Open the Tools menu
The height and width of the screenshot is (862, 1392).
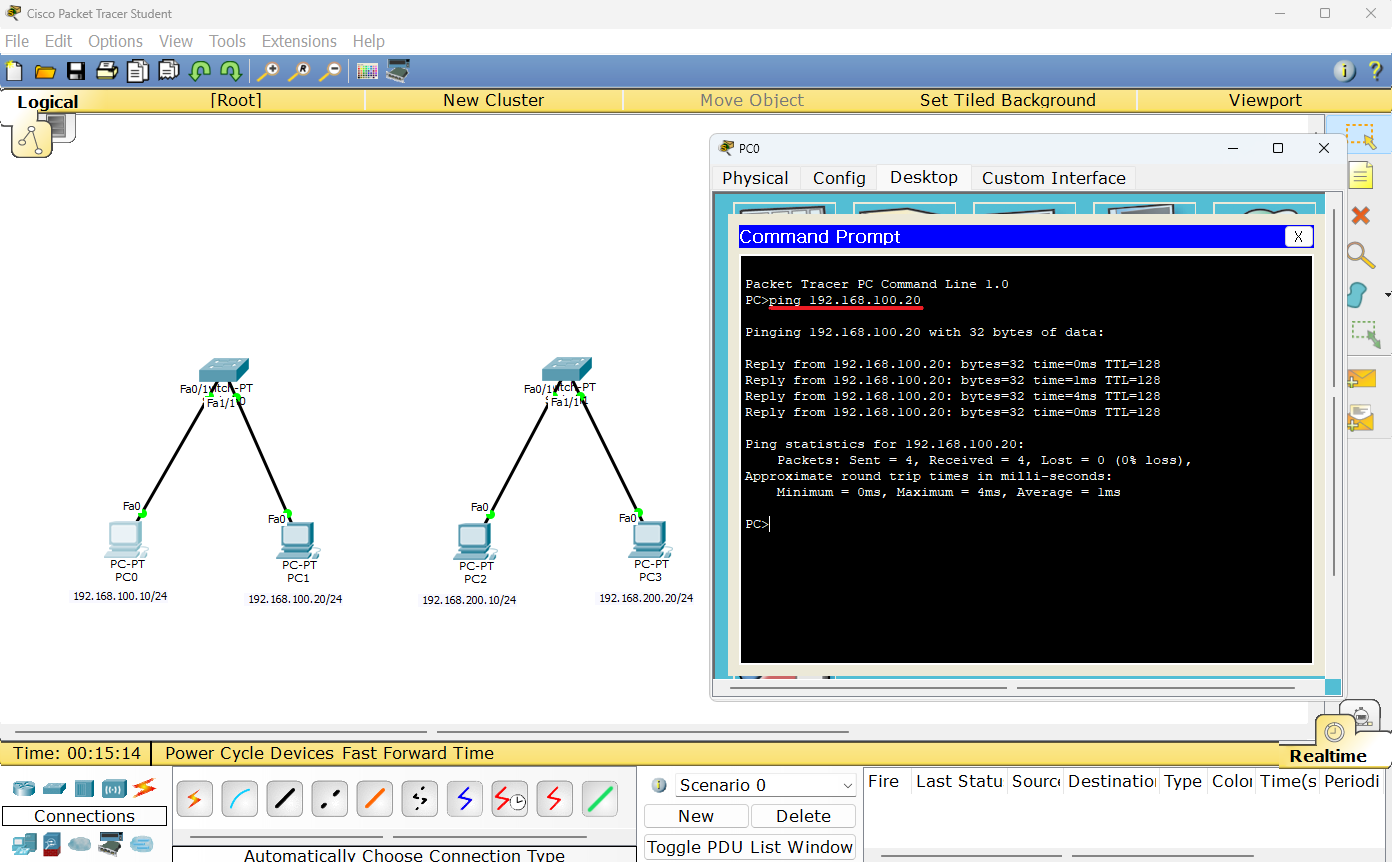(227, 41)
